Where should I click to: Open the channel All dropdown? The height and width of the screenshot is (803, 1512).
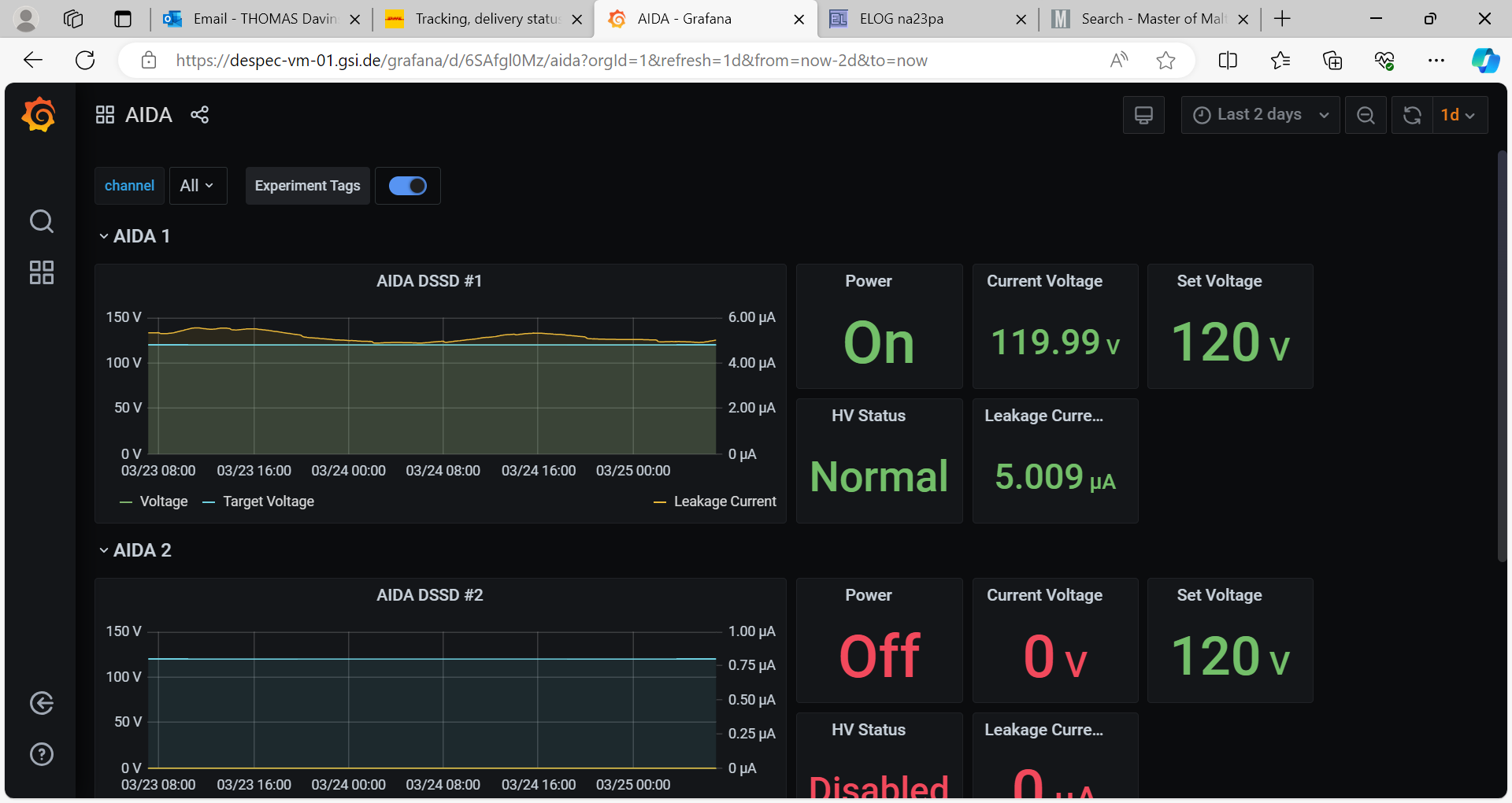[x=198, y=186]
